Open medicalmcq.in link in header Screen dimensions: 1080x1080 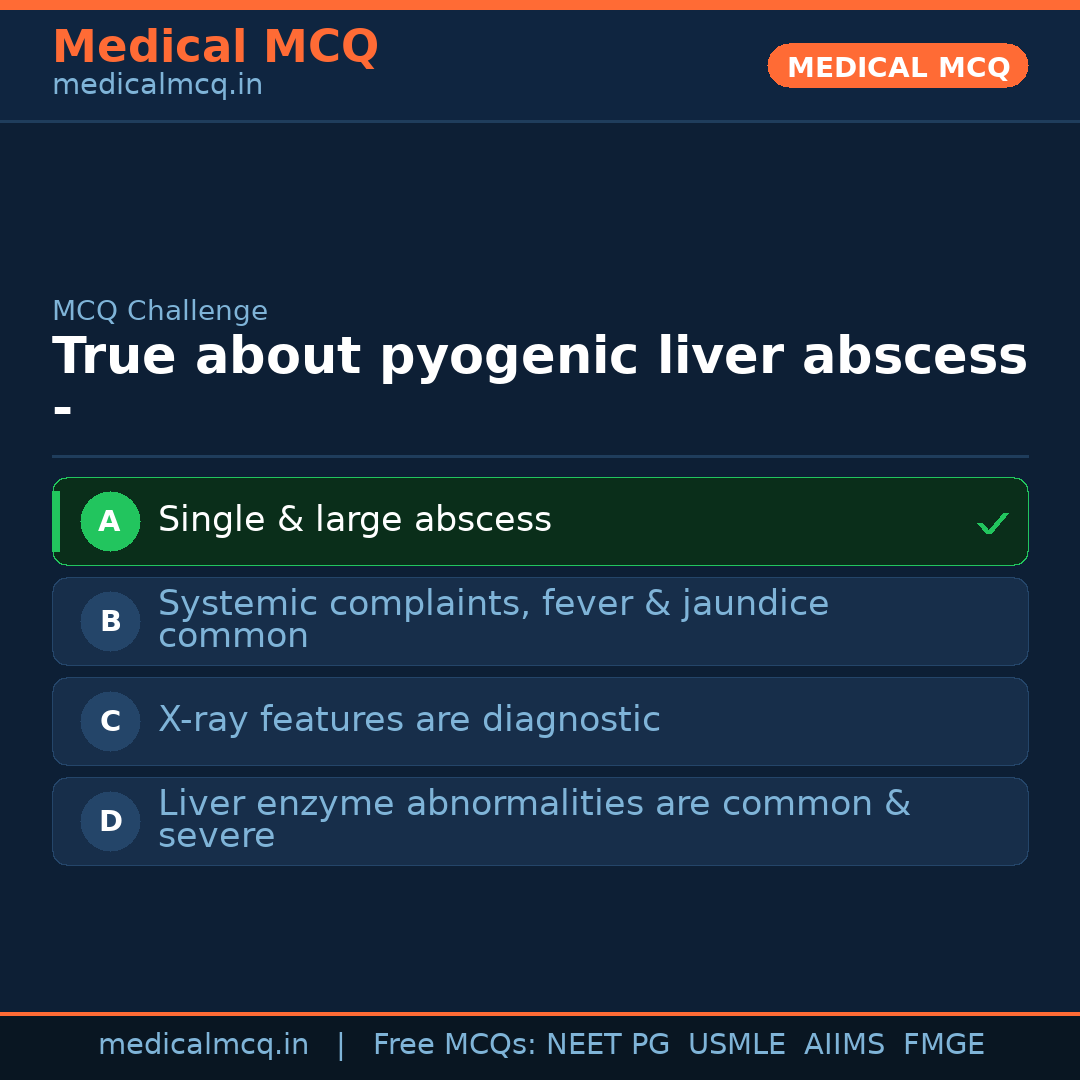[x=157, y=86]
